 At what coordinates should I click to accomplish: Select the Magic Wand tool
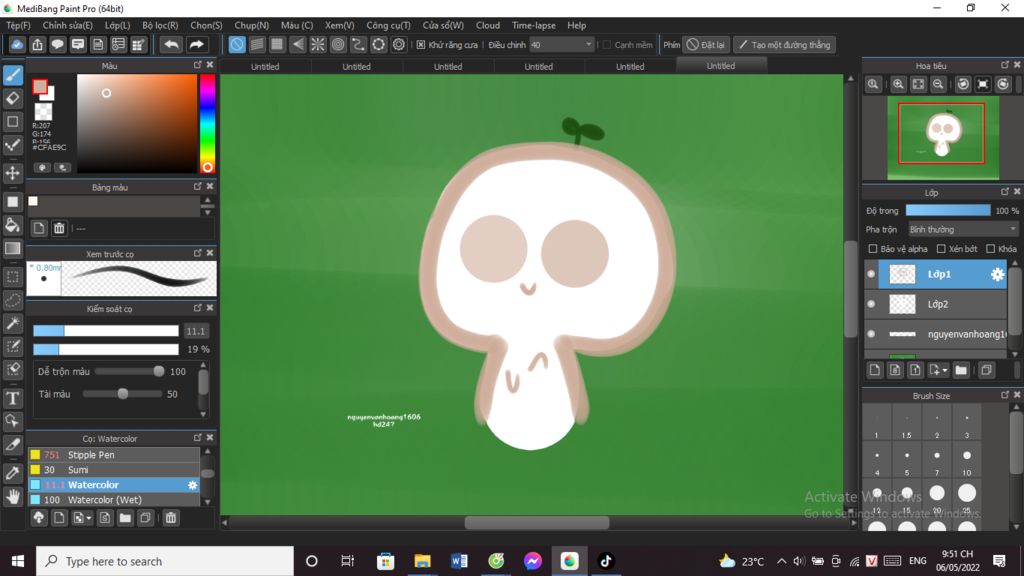coord(12,323)
